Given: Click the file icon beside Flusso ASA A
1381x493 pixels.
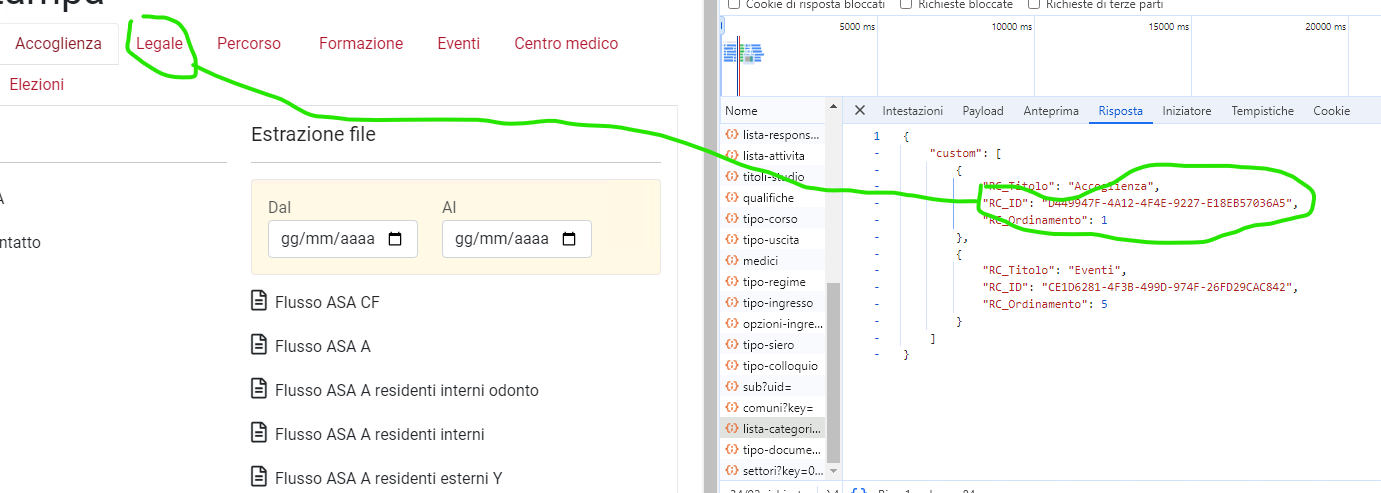Looking at the screenshot, I should pyautogui.click(x=259, y=346).
